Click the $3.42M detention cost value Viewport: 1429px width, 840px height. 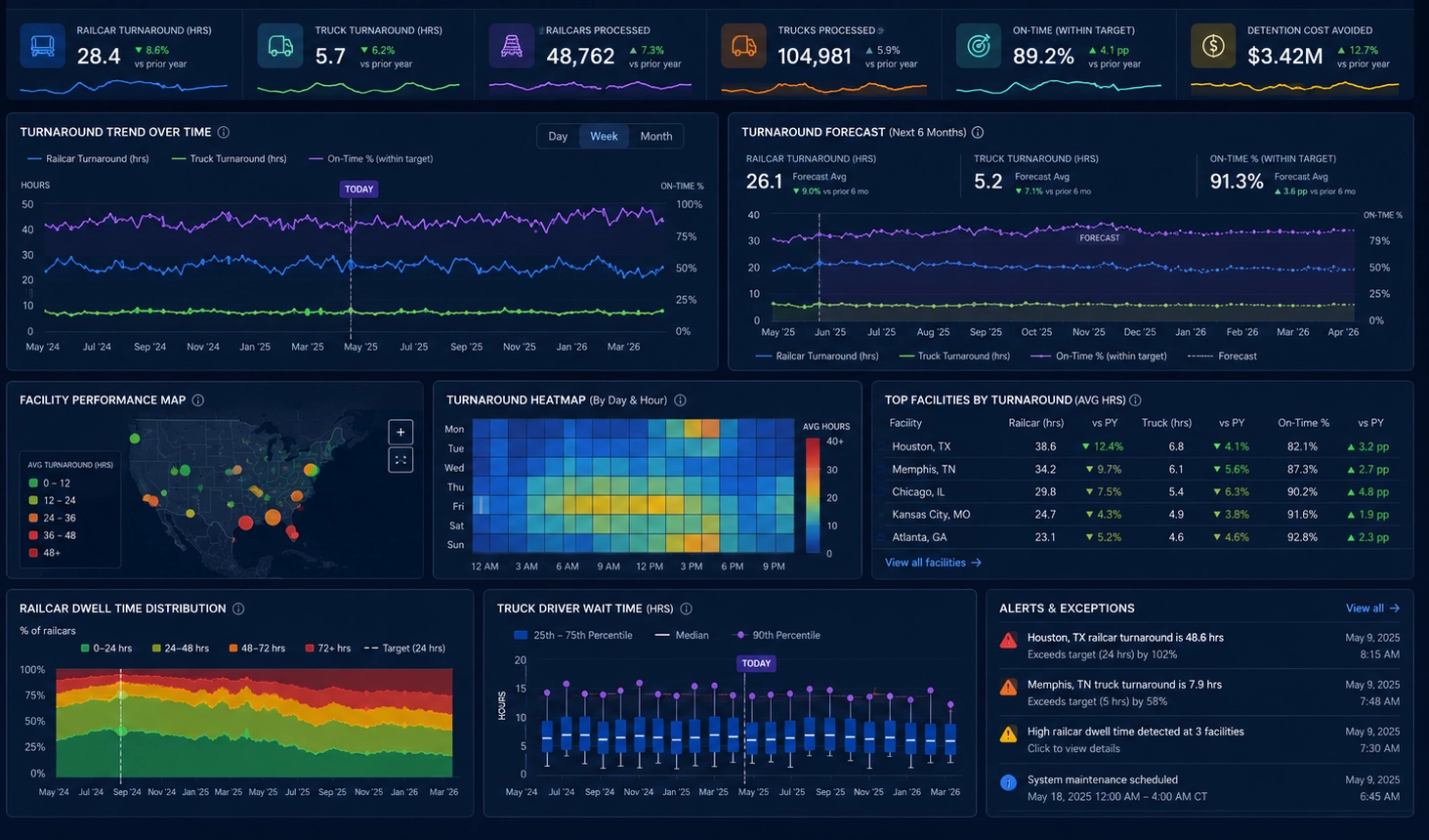(1284, 57)
